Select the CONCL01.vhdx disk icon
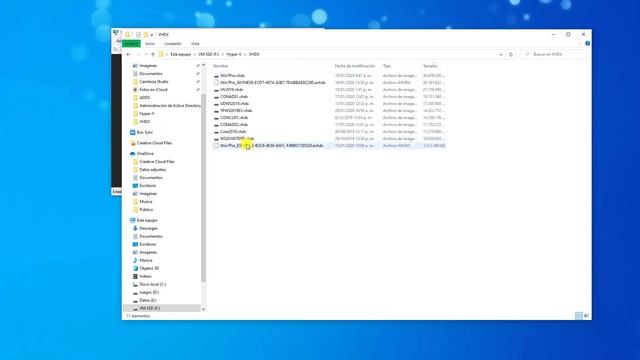 point(216,118)
